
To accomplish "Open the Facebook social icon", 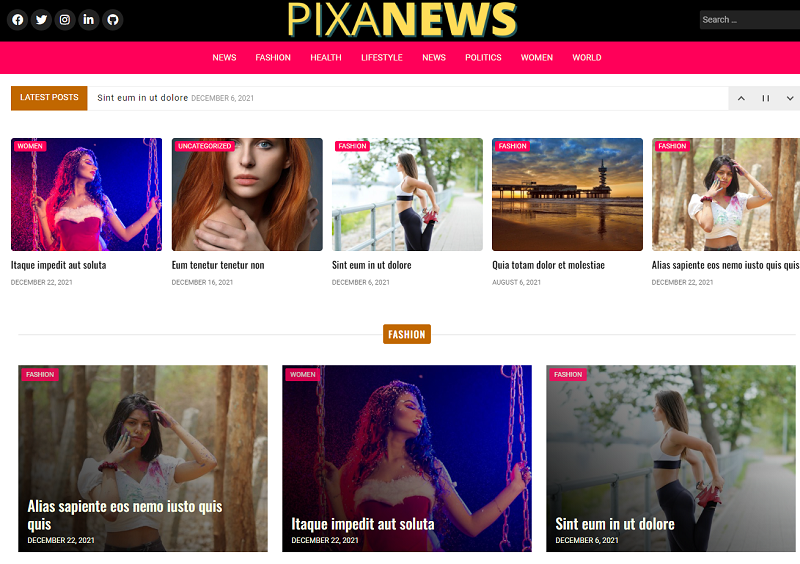I will [x=17, y=20].
